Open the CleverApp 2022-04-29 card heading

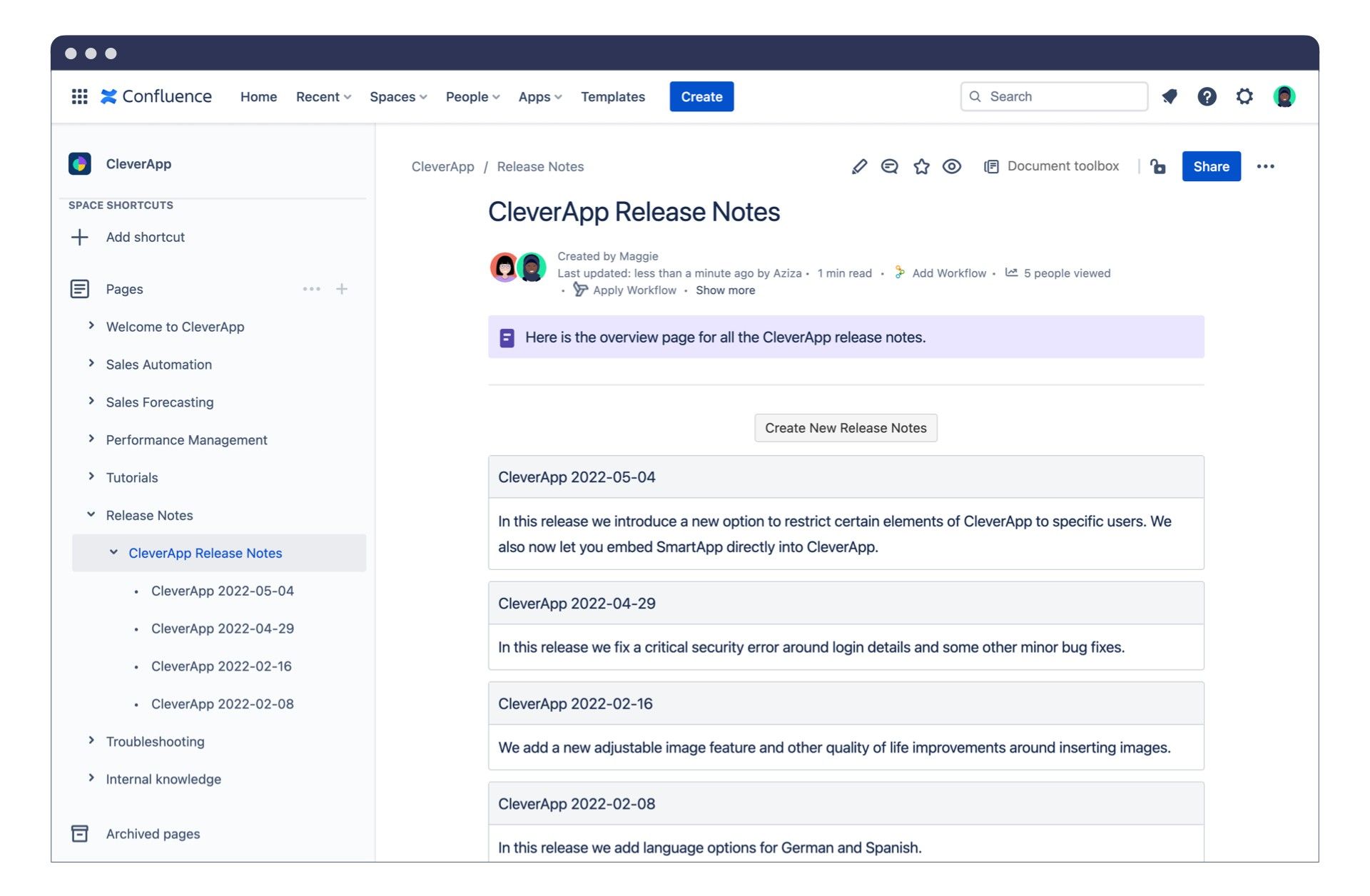pyautogui.click(x=577, y=604)
